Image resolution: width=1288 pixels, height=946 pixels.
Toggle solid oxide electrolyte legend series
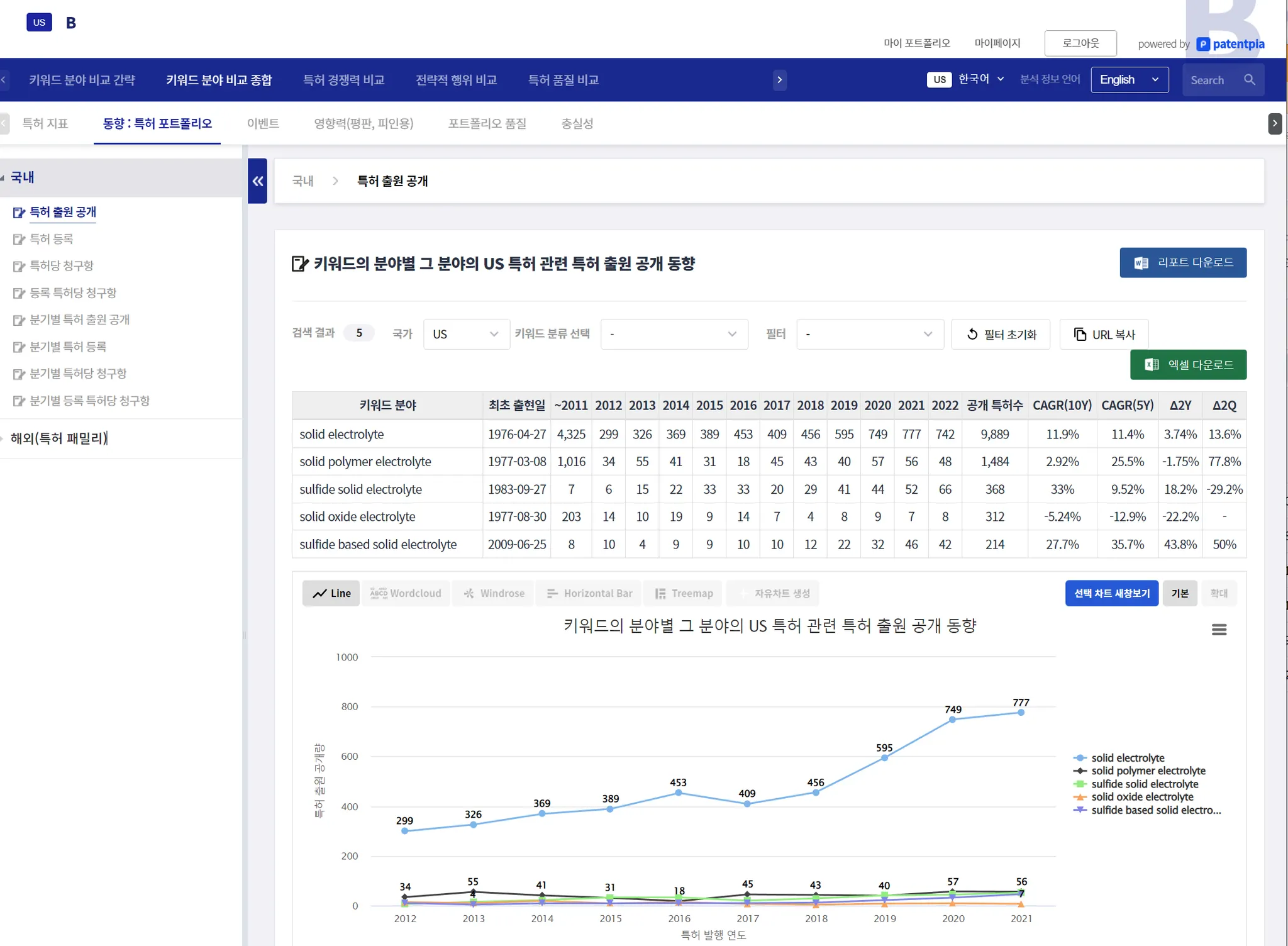[1141, 797]
